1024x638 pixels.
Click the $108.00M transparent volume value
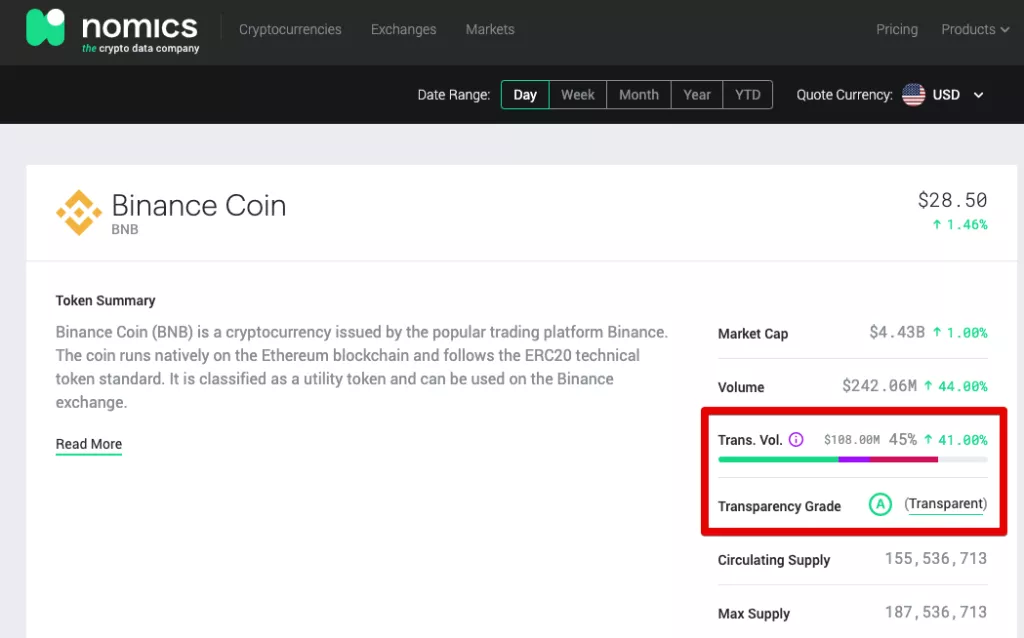pyautogui.click(x=852, y=439)
